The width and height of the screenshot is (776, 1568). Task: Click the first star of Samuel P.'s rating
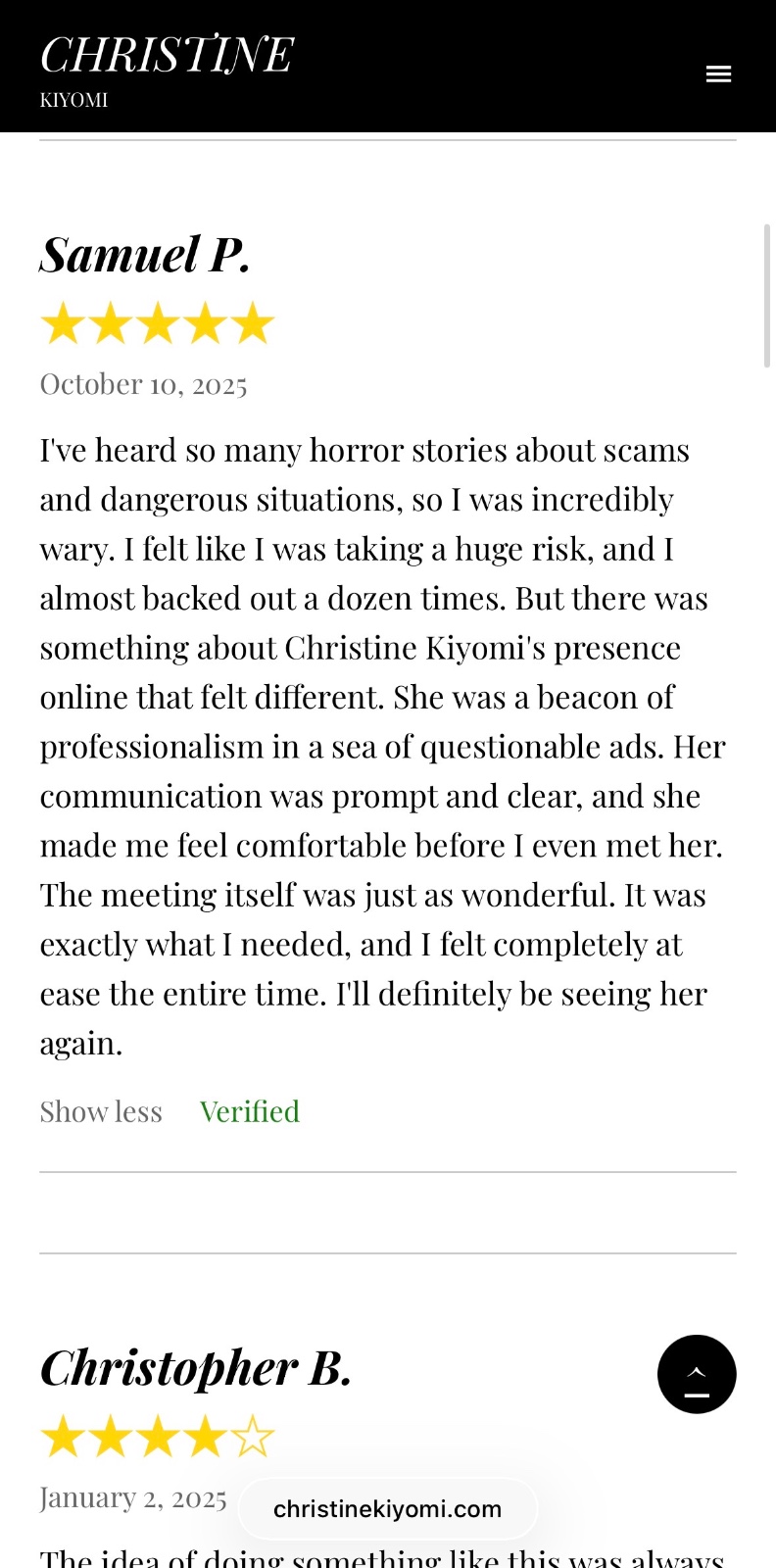[64, 323]
